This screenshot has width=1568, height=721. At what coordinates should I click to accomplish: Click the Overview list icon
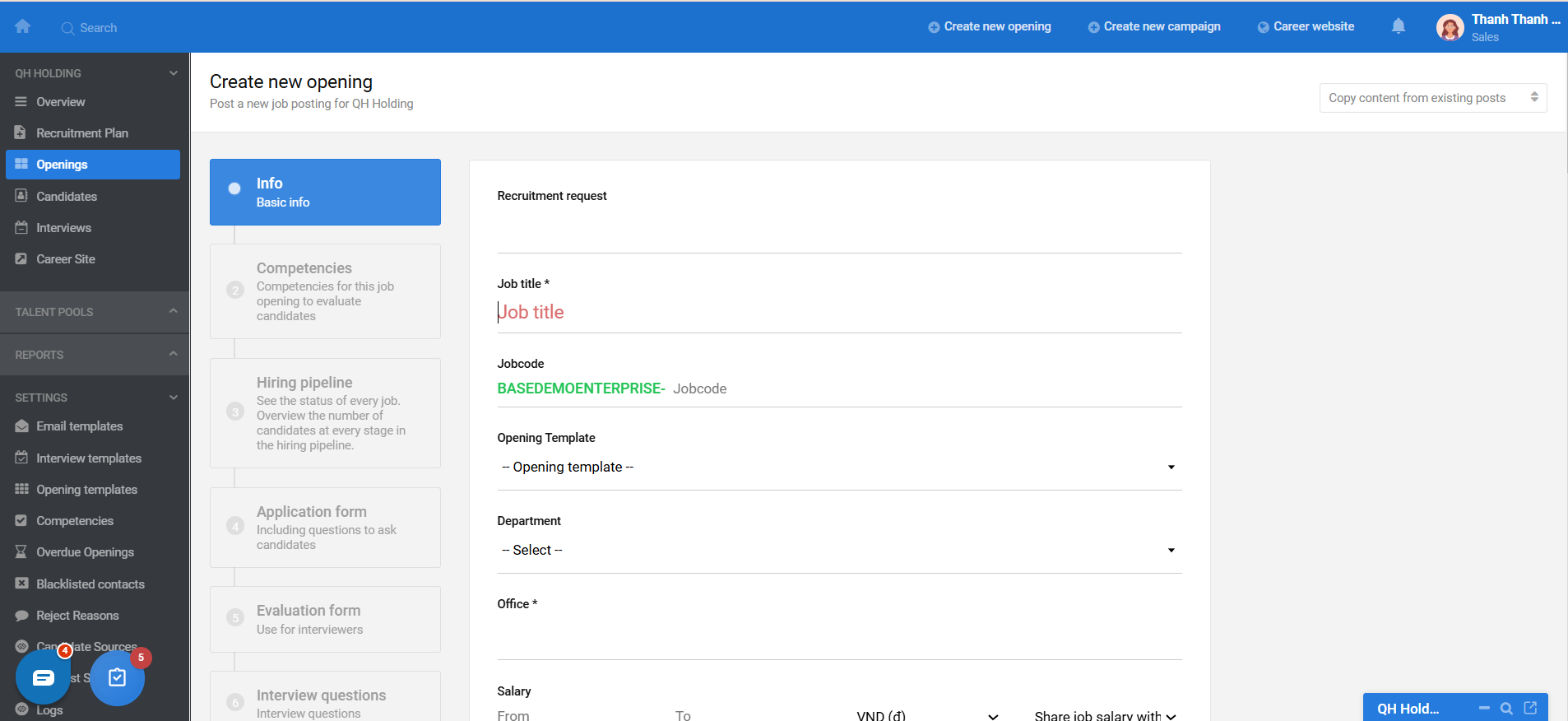point(21,102)
